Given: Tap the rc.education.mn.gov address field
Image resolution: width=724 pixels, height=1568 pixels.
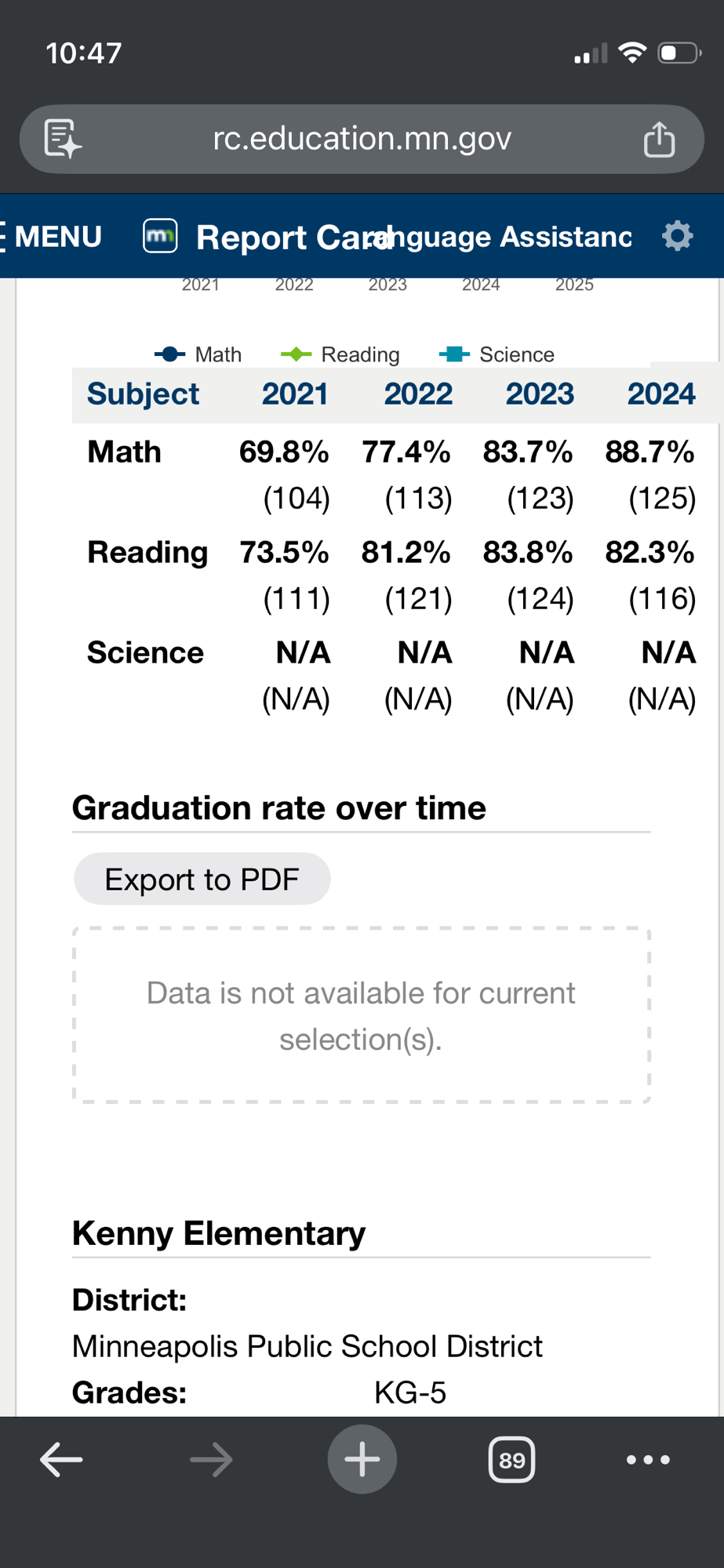Looking at the screenshot, I should tap(362, 139).
